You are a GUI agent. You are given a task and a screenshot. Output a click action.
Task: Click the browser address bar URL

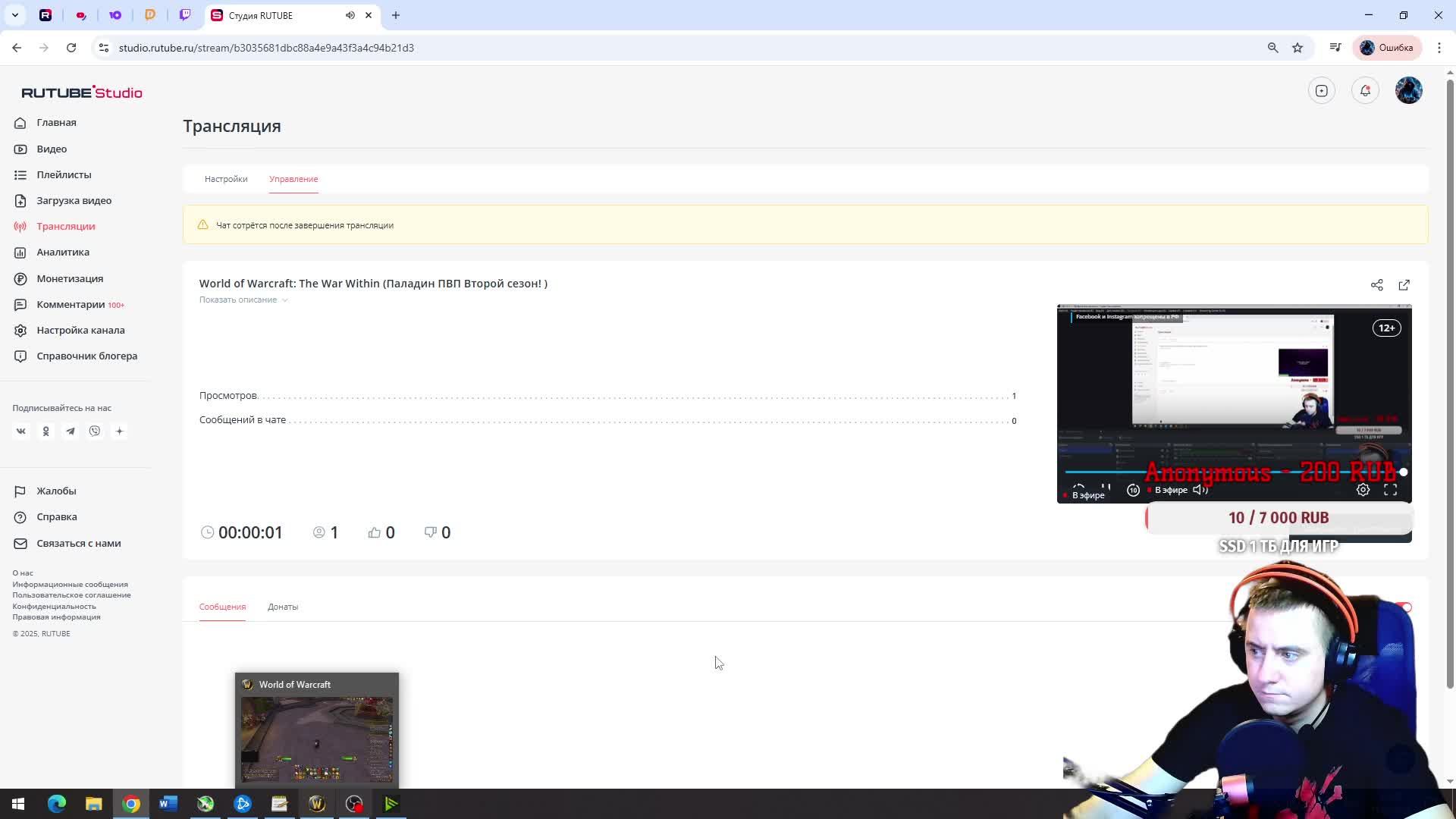point(266,48)
